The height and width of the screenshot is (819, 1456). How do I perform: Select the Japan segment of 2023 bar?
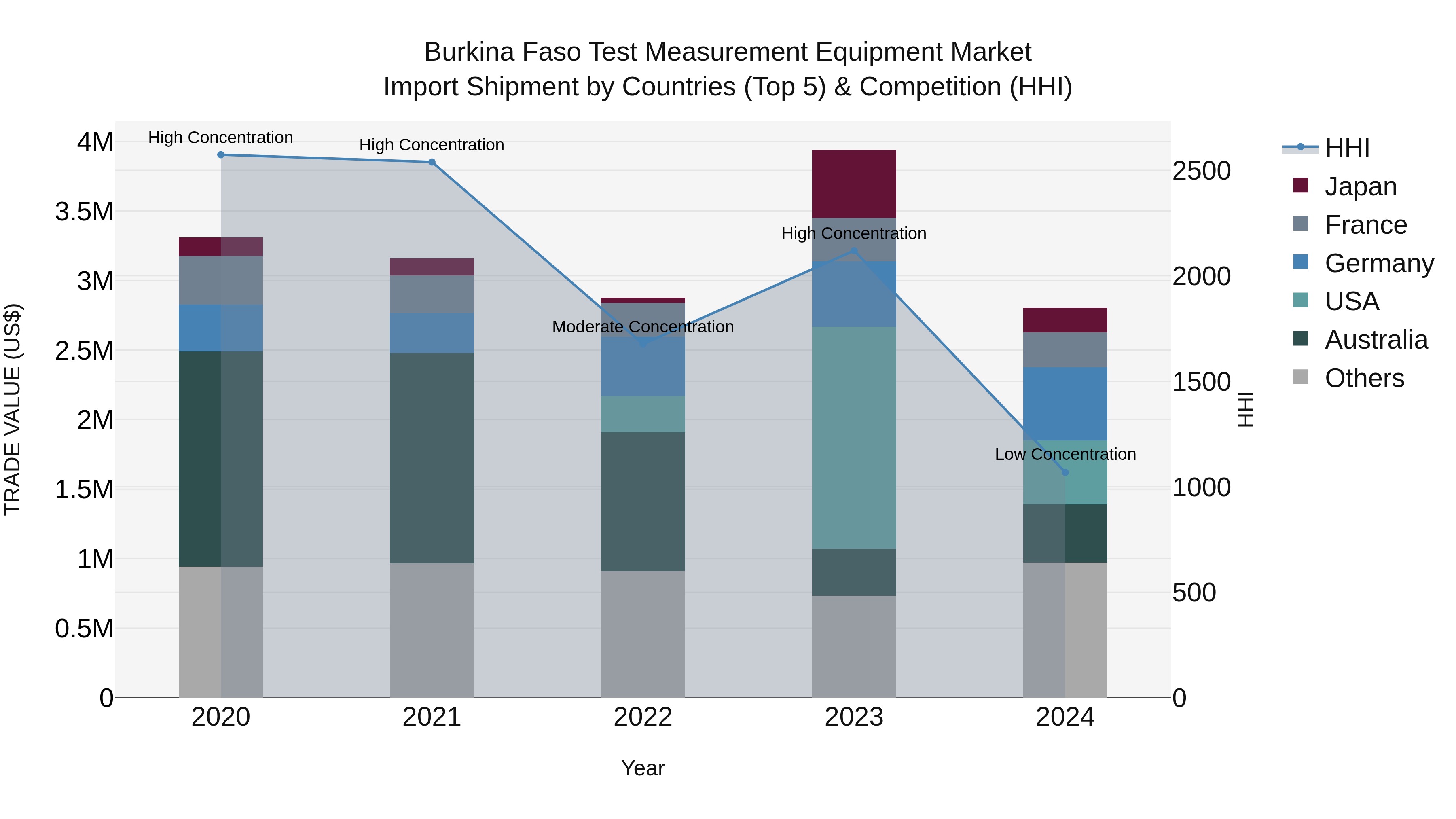(x=854, y=184)
